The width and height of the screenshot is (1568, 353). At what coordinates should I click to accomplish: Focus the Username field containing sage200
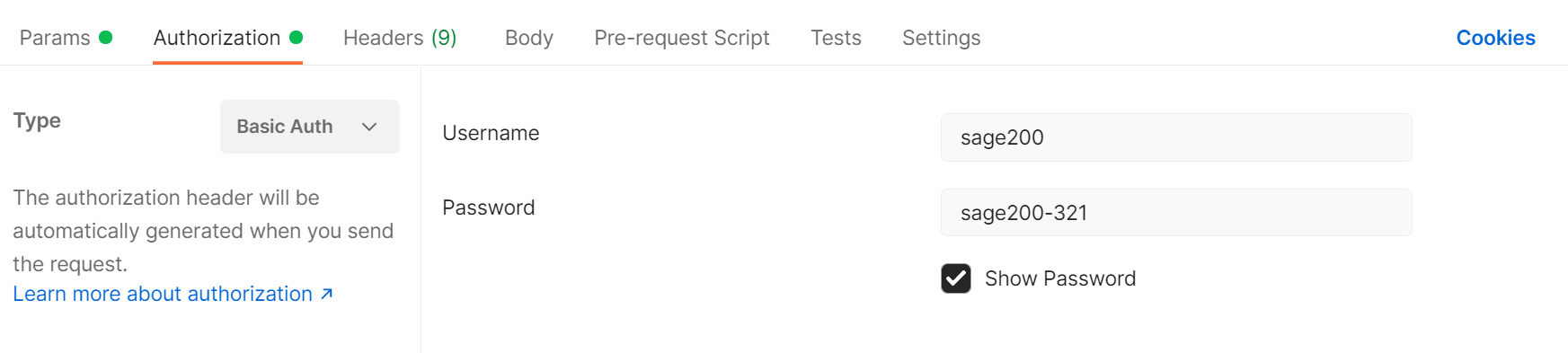[x=1176, y=137]
